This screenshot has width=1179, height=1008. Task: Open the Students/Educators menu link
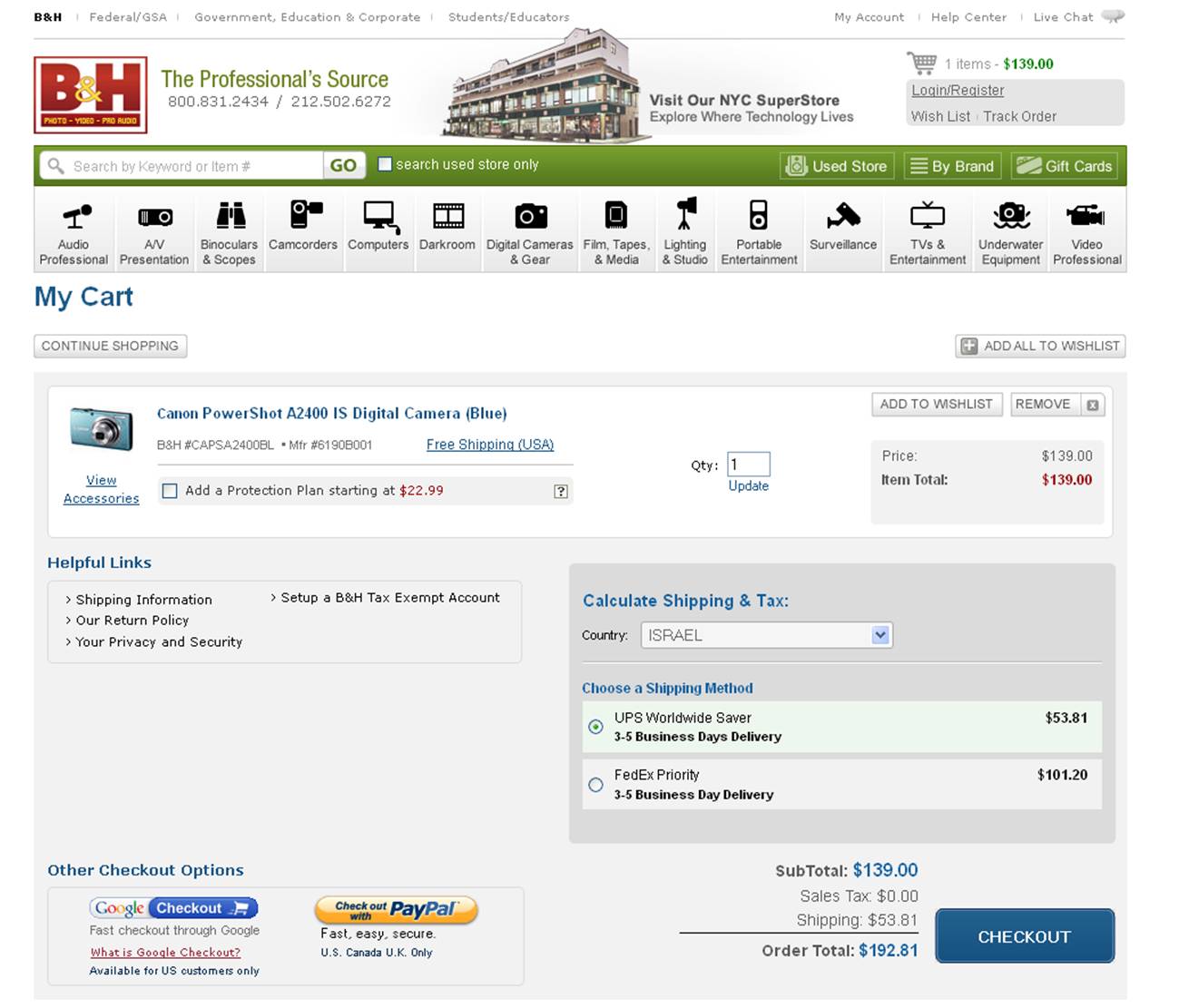click(x=509, y=17)
